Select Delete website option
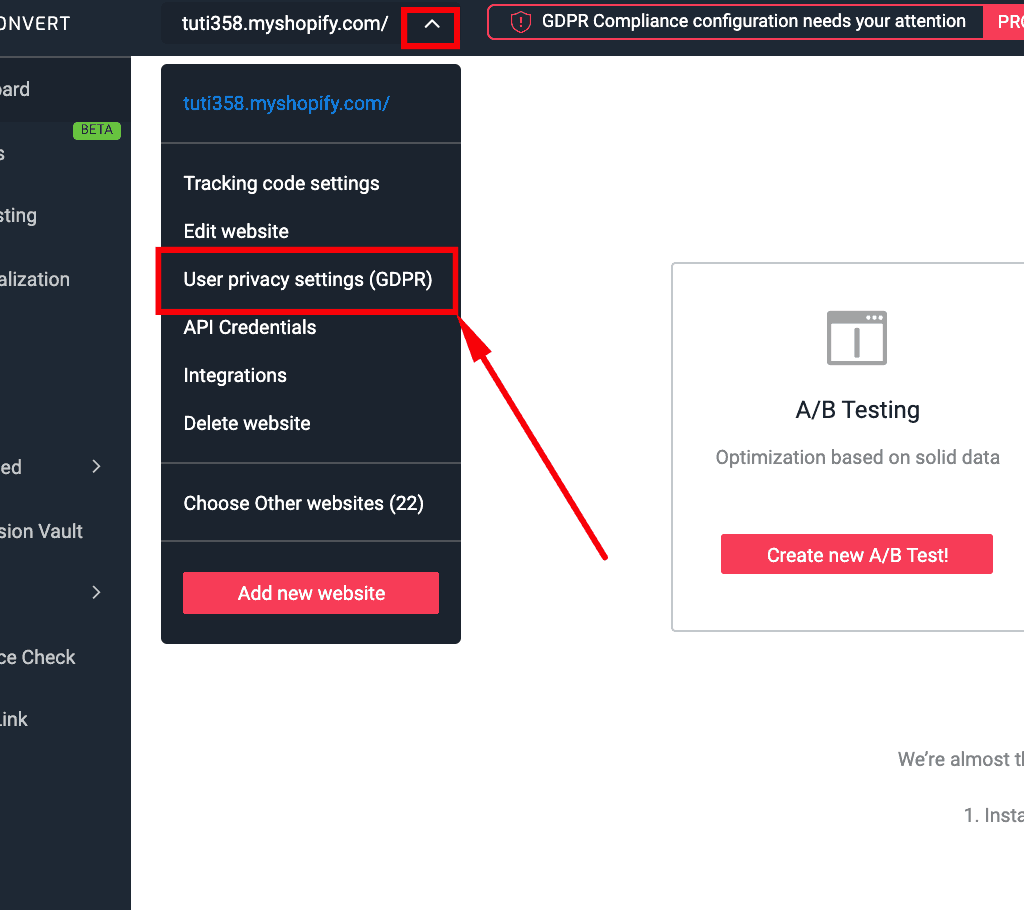Image resolution: width=1024 pixels, height=910 pixels. tap(247, 423)
